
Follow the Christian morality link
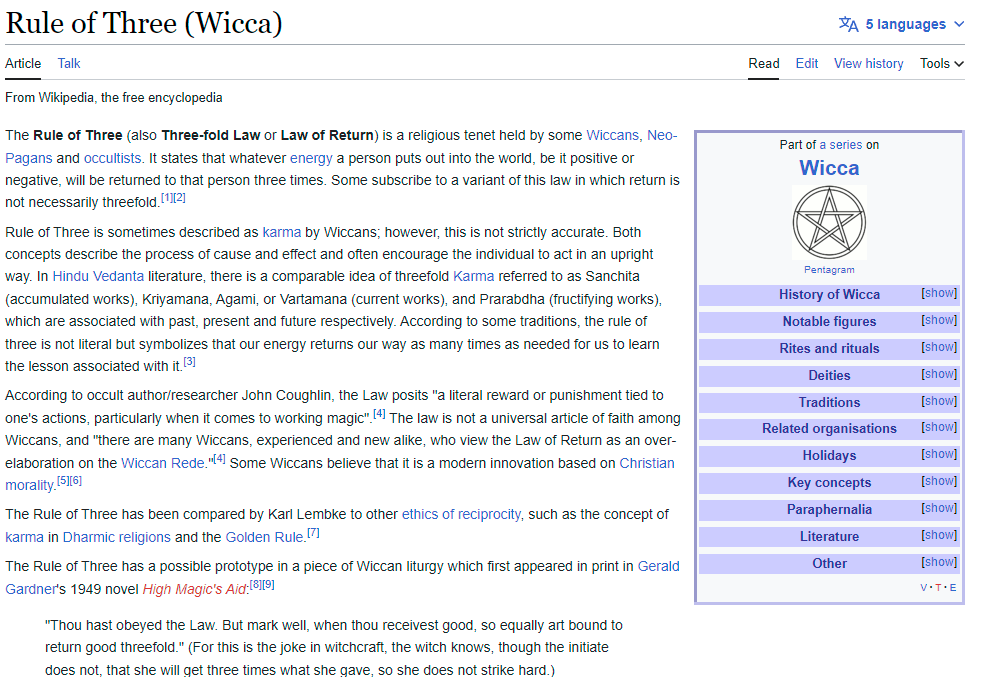click(647, 463)
